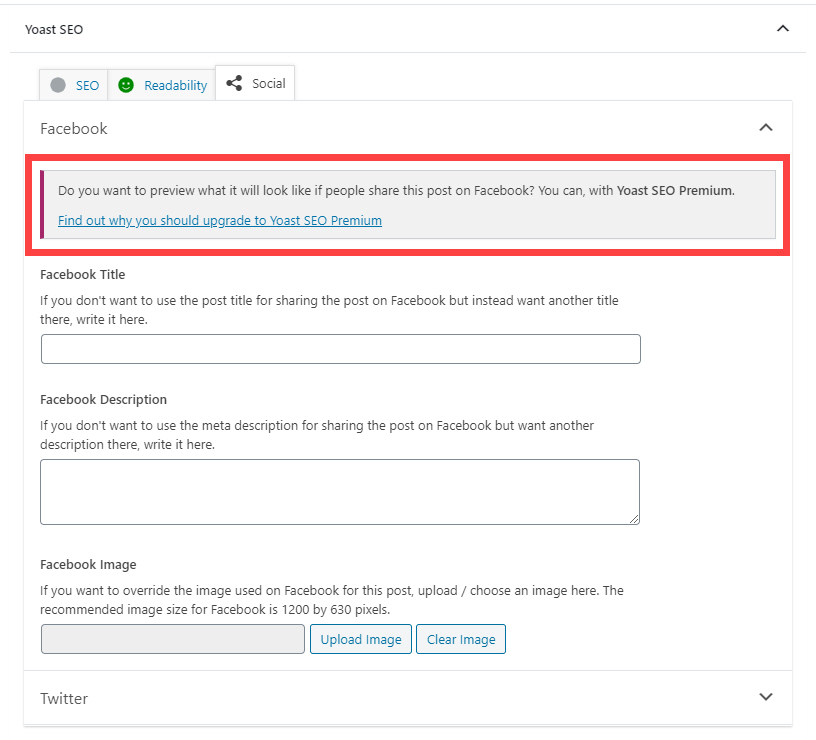
Task: Click the Facebook Image label
Action: click(88, 565)
